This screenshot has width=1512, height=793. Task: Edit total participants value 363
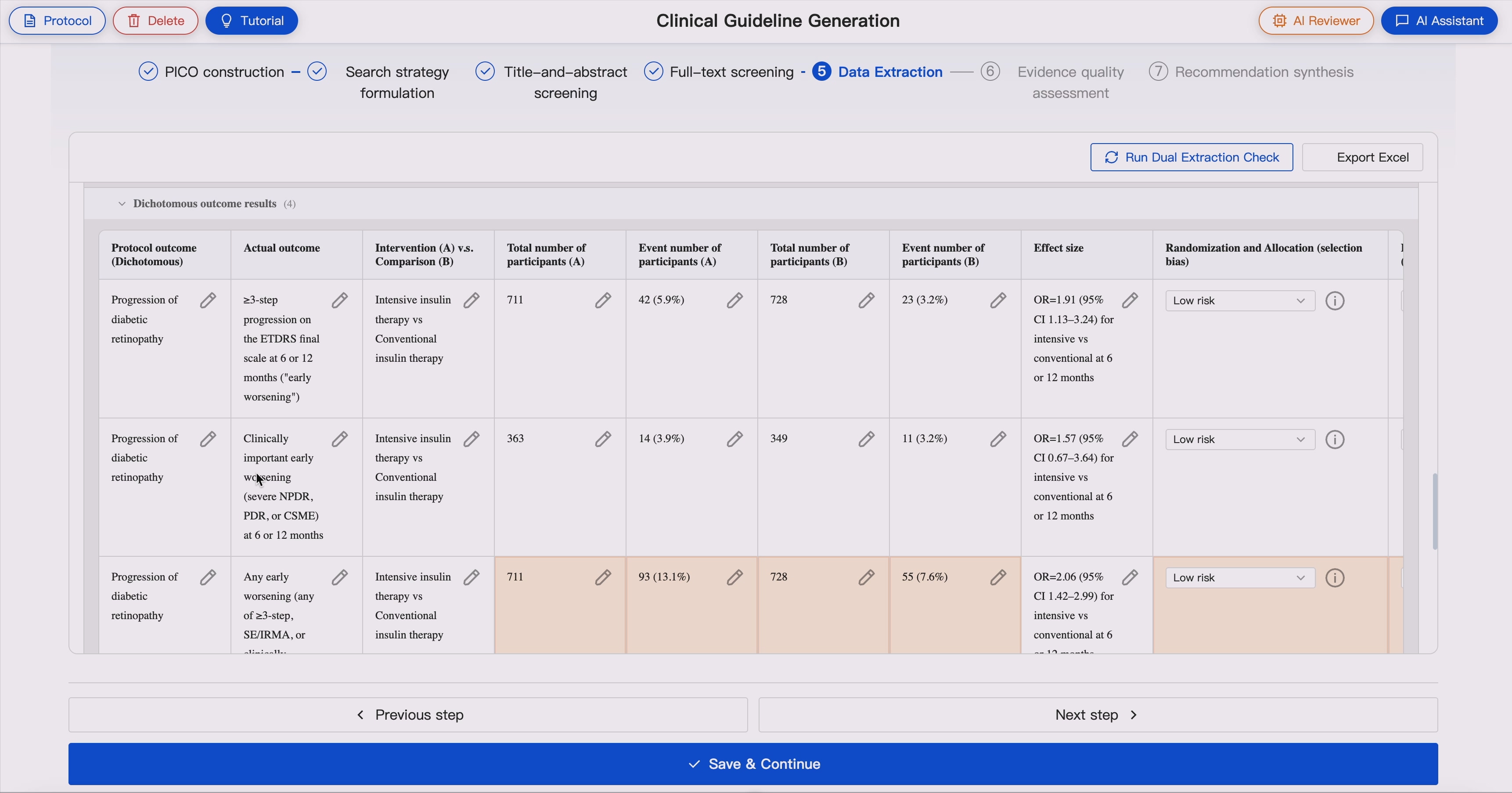603,439
